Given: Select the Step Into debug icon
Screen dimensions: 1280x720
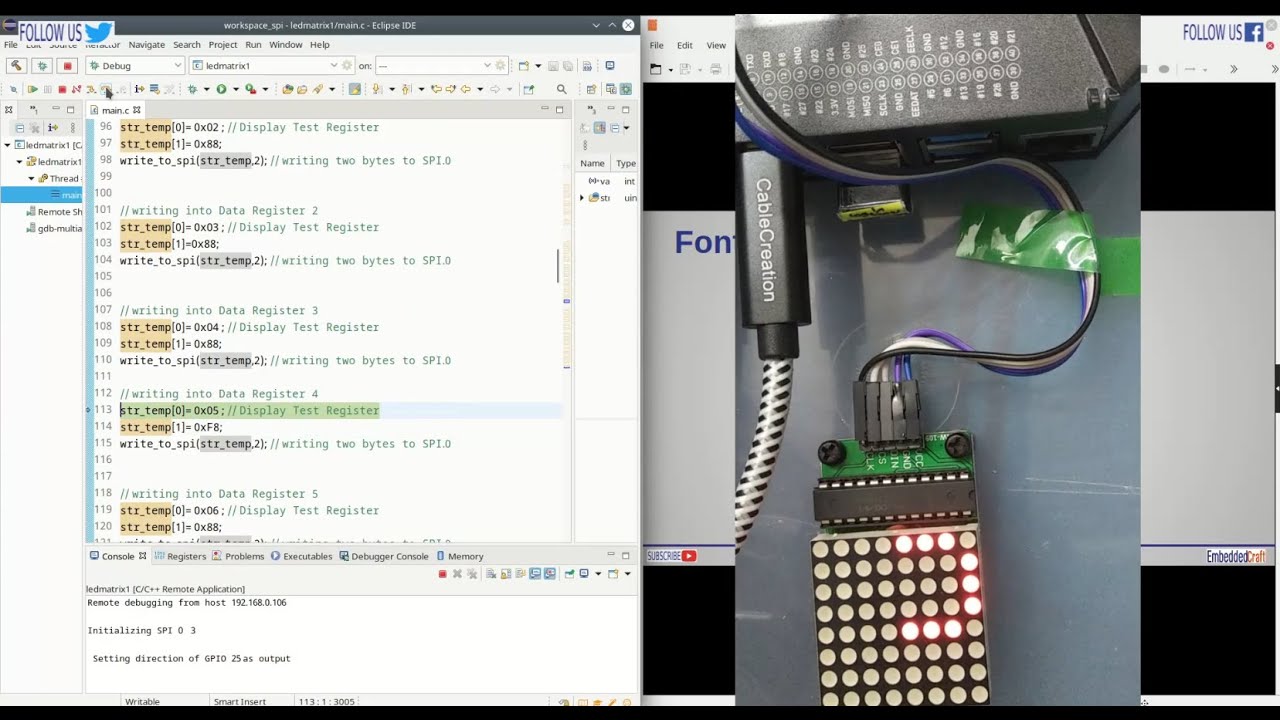Looking at the screenshot, I should pos(91,89).
